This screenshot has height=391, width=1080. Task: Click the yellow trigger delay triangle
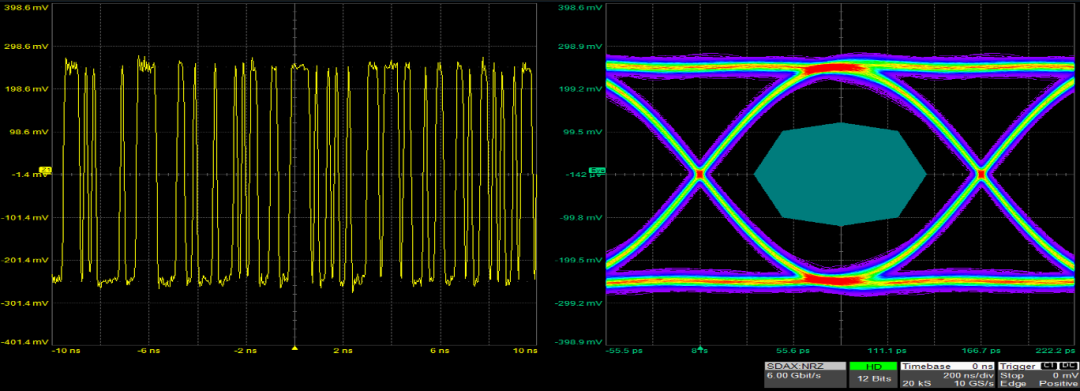[x=295, y=348]
